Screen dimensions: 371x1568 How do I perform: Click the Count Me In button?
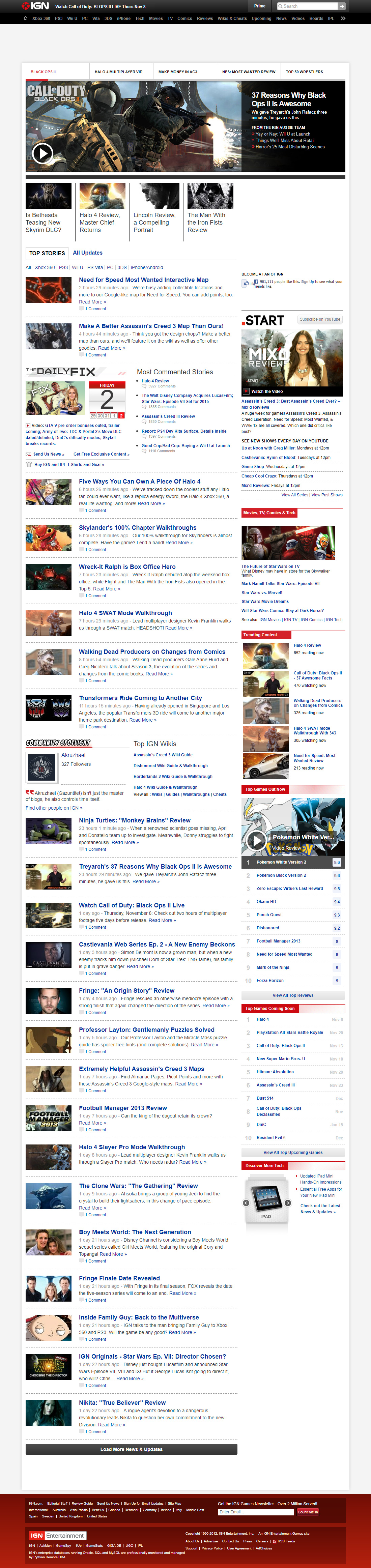(x=307, y=1511)
